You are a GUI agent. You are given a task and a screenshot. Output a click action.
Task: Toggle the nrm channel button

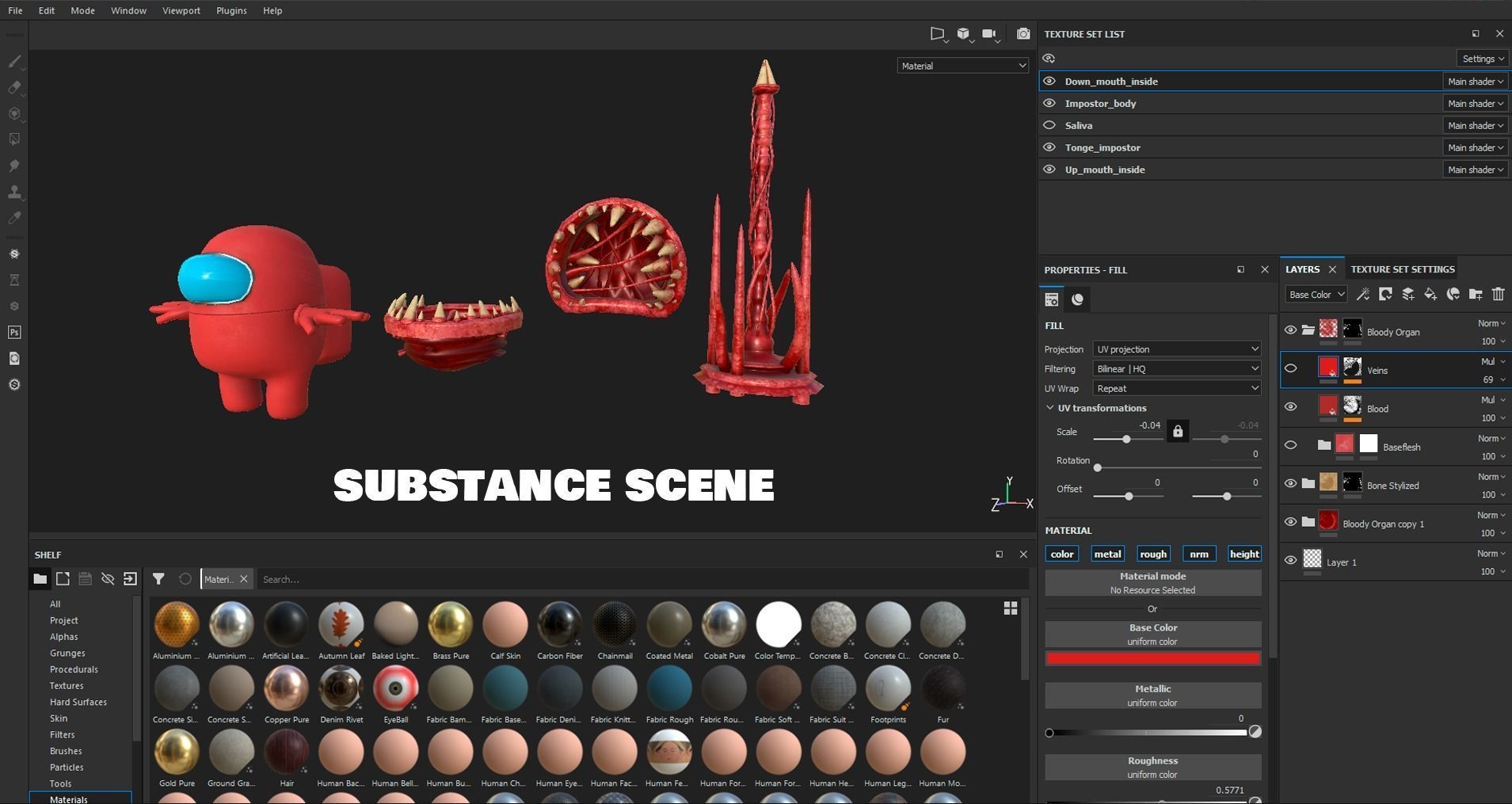pos(1199,554)
